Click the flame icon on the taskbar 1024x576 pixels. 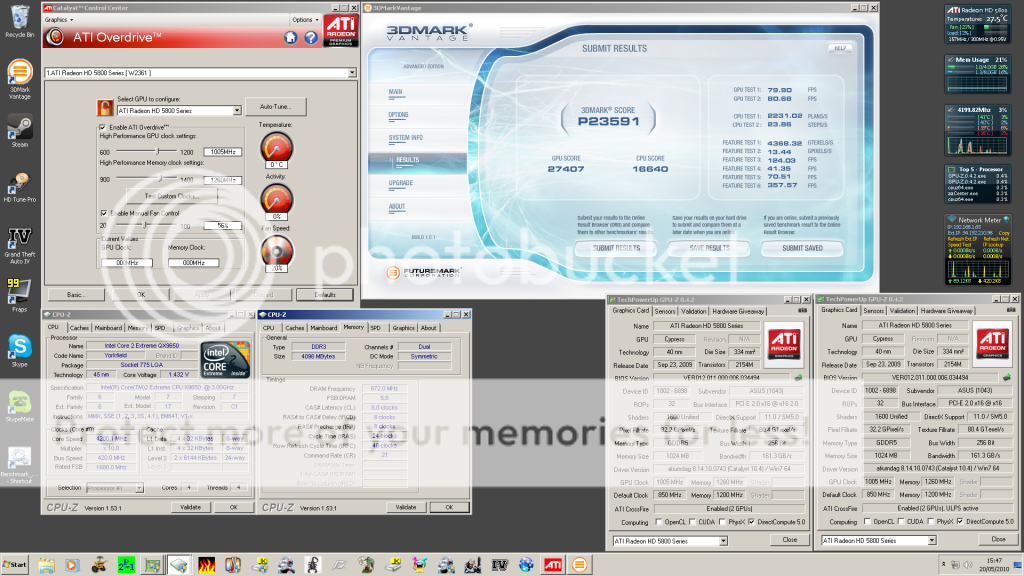[x=206, y=565]
